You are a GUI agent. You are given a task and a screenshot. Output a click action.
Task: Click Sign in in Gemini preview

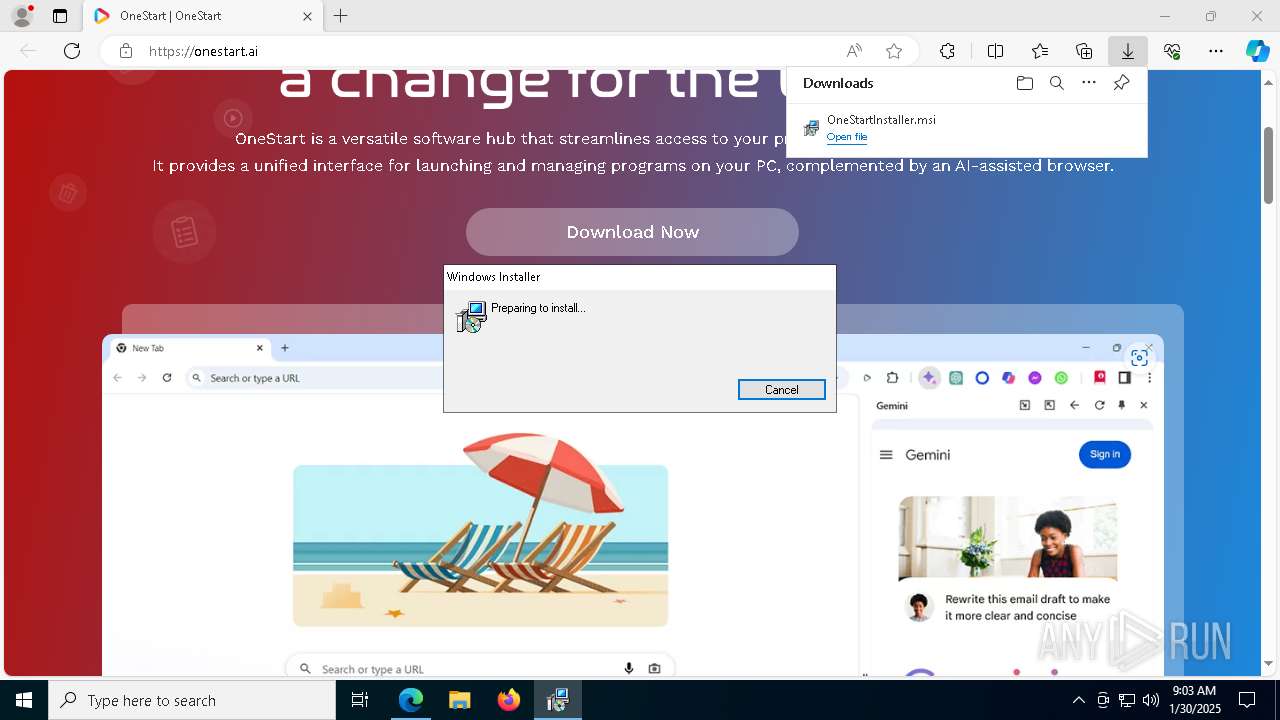coord(1105,454)
